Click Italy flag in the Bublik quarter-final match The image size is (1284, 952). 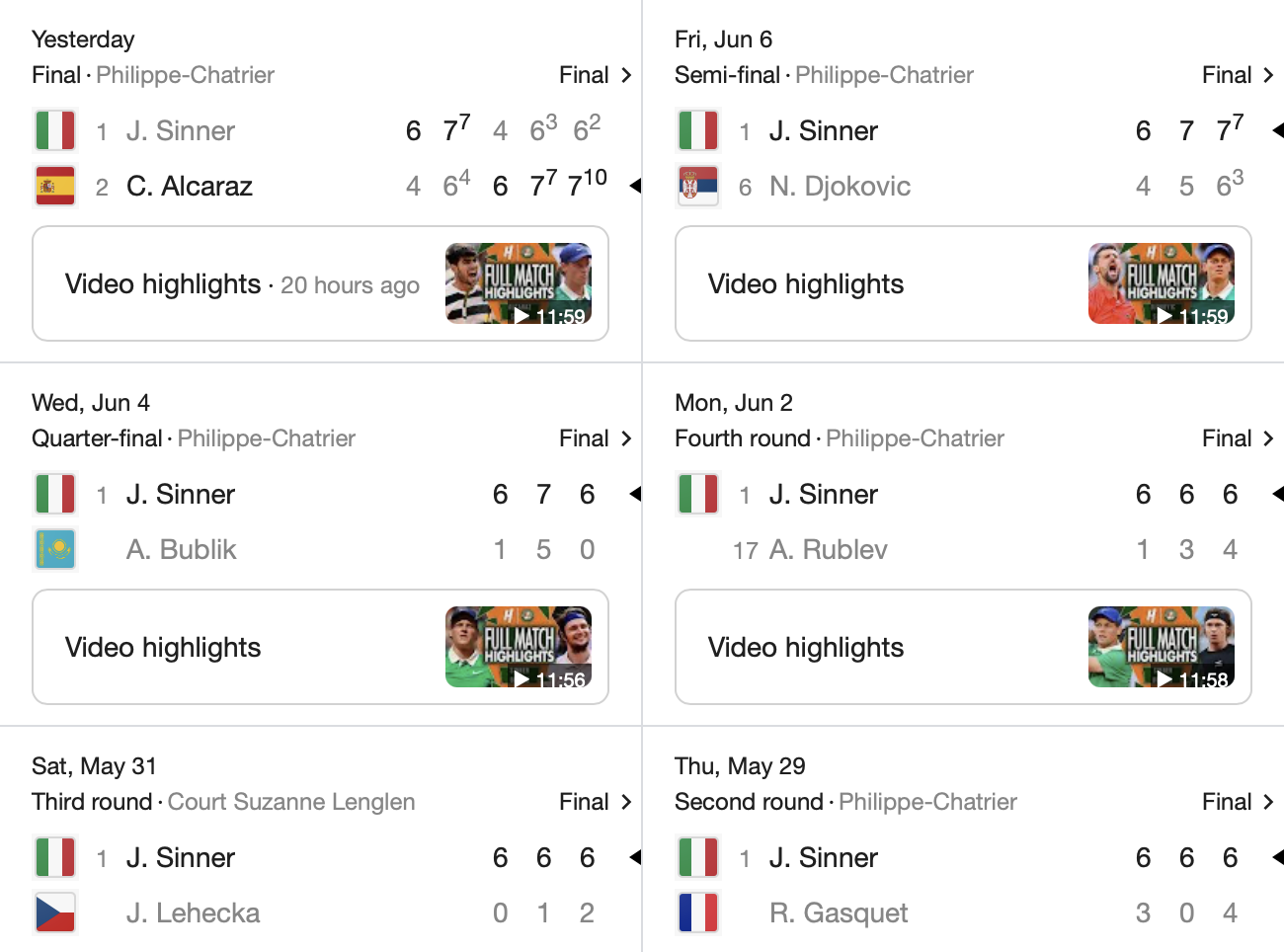tap(55, 494)
